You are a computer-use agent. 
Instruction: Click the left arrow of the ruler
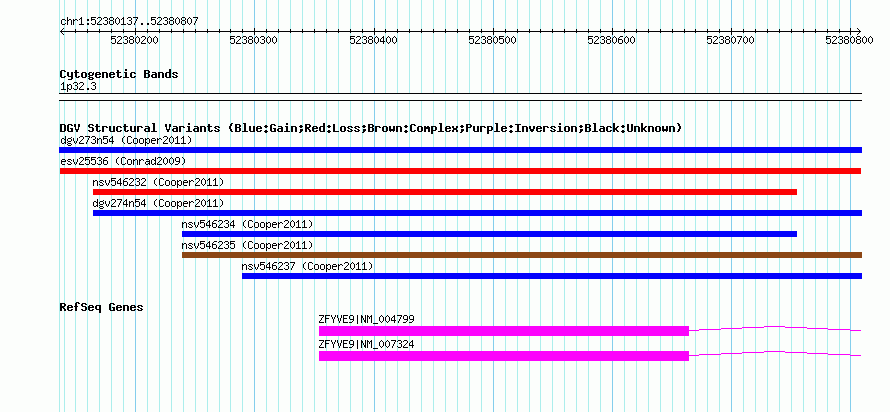pyautogui.click(x=62, y=32)
